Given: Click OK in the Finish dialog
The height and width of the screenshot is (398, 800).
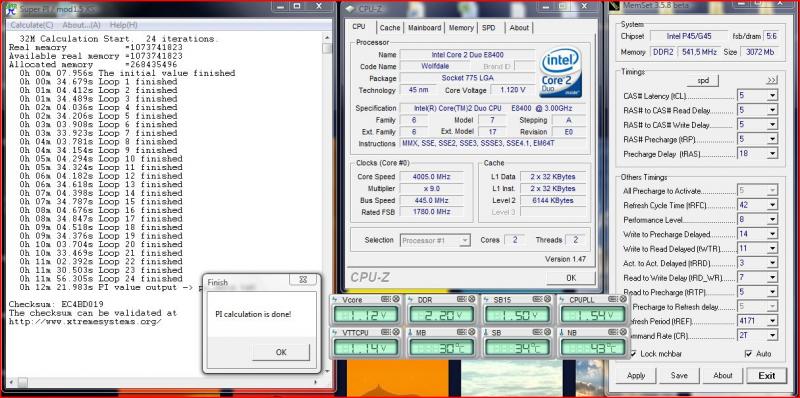Looking at the screenshot, I should 281,352.
